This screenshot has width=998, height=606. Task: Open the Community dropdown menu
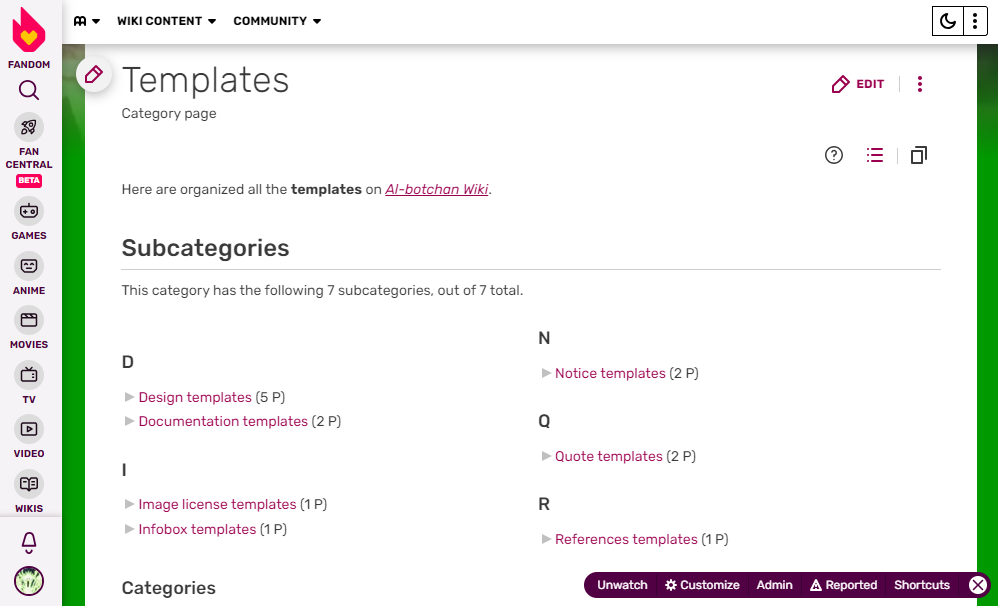point(277,21)
